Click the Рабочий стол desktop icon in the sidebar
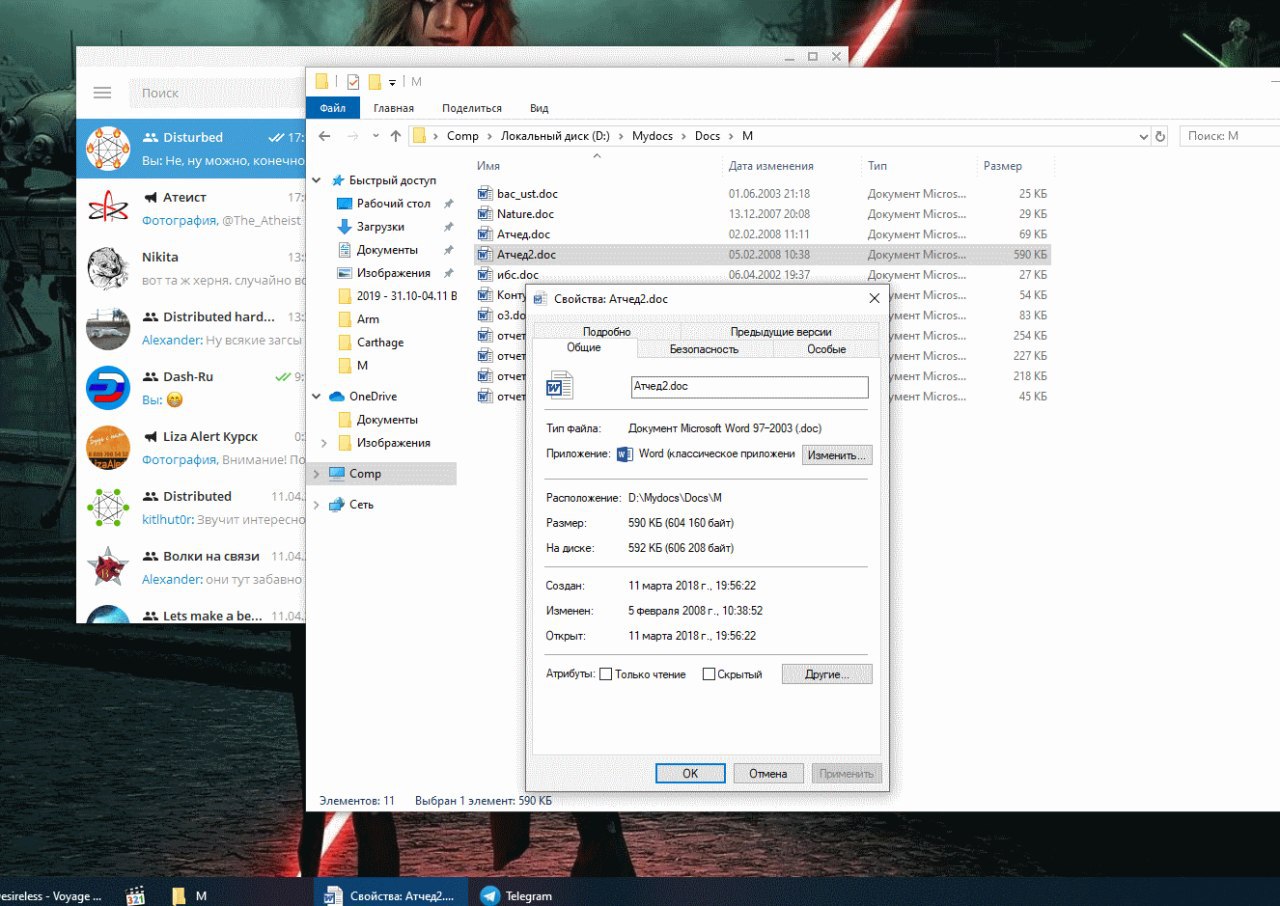1280x906 pixels. [344, 203]
